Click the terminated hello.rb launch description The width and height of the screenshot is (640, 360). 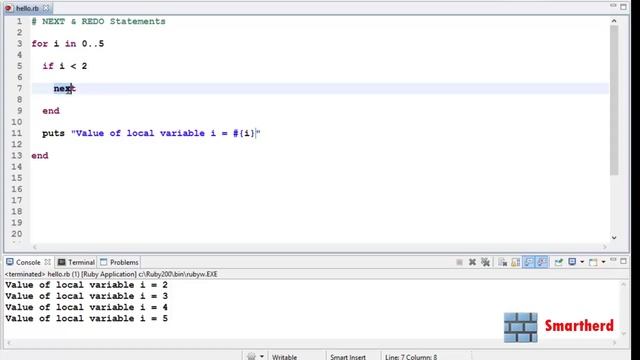click(x=111, y=274)
